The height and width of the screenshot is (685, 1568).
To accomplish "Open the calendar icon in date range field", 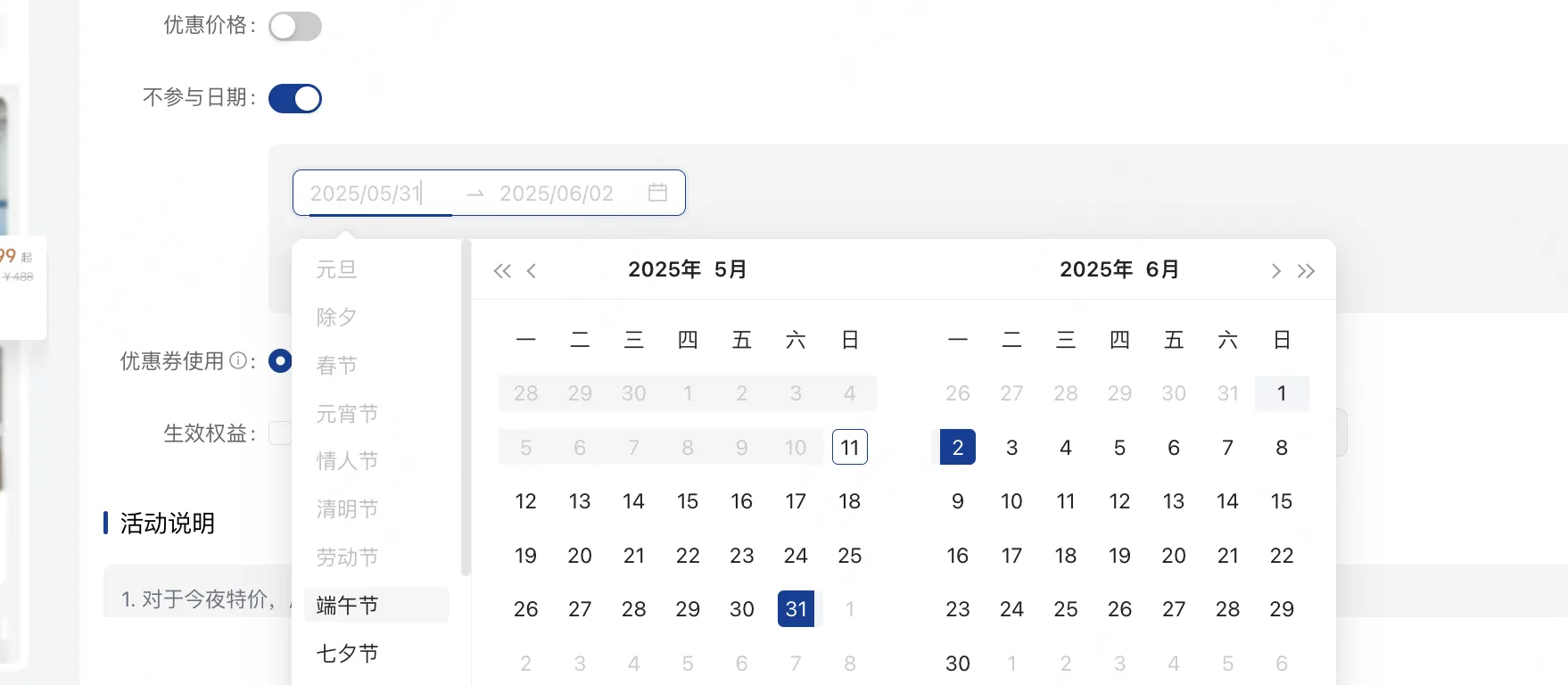I will pos(657,193).
